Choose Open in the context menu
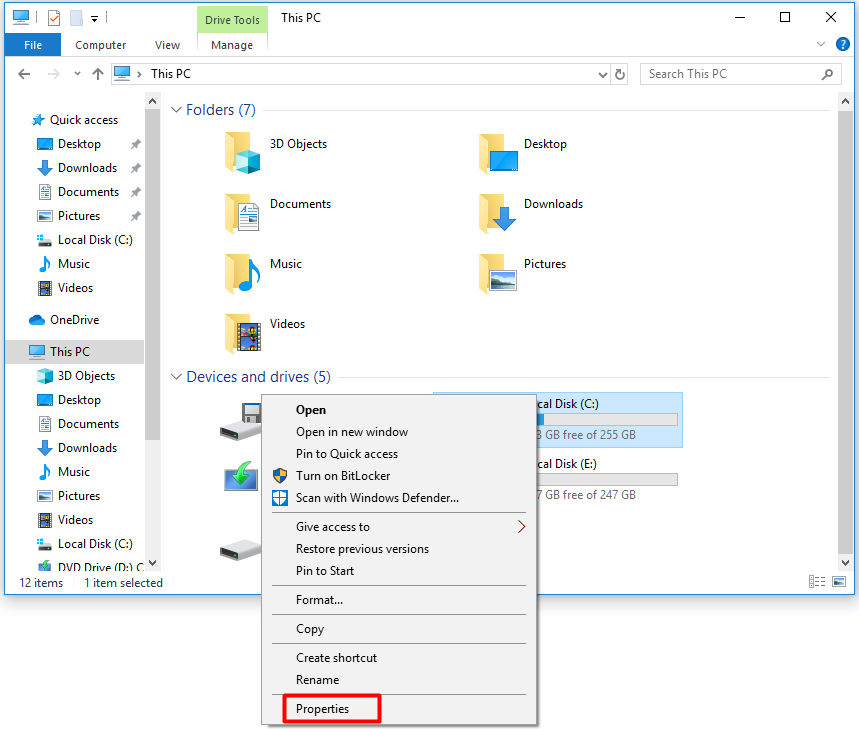The image size is (859, 729). (x=399, y=410)
